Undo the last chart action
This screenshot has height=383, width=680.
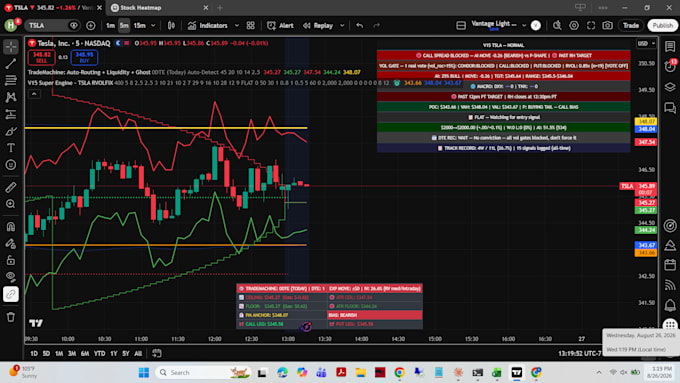(360, 26)
